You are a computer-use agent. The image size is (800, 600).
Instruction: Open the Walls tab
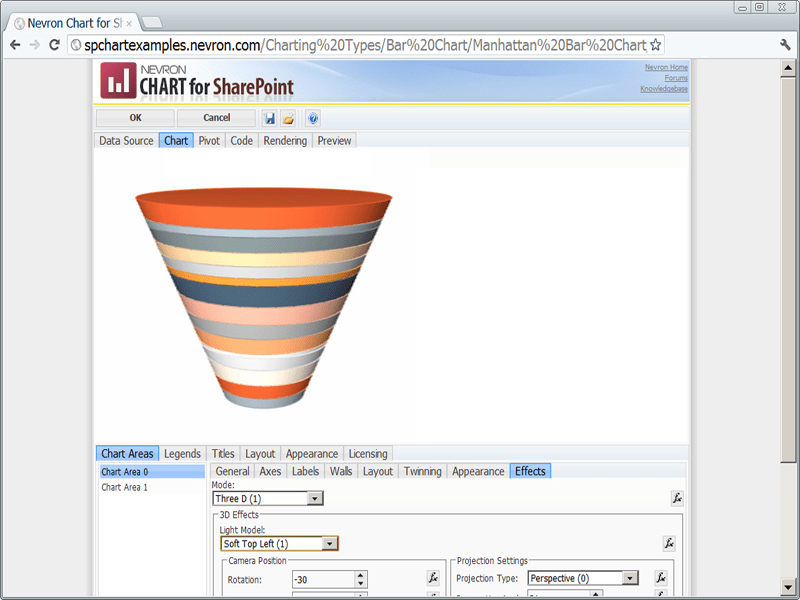[340, 471]
